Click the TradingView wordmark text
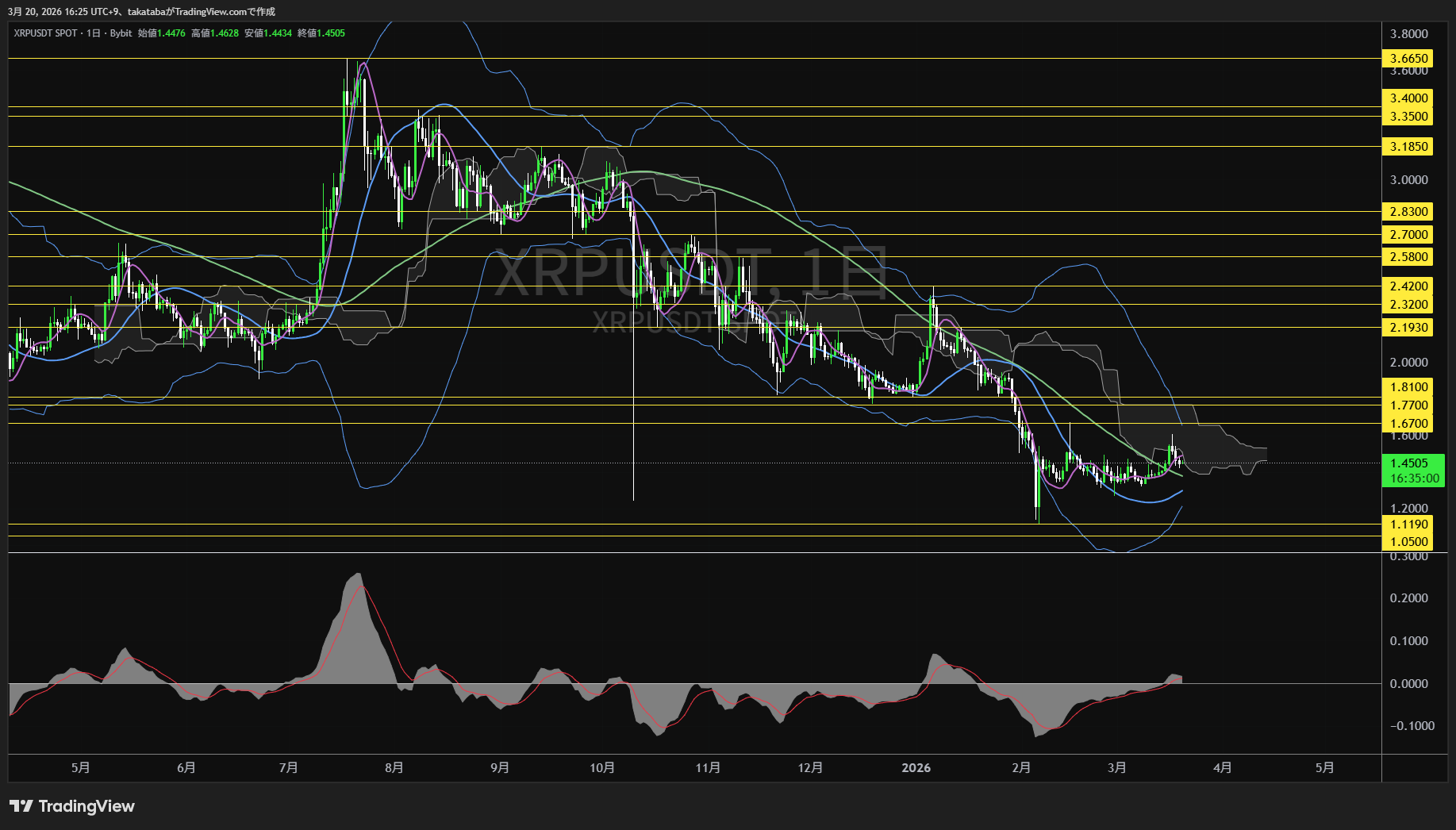1456x830 pixels. pos(86,806)
